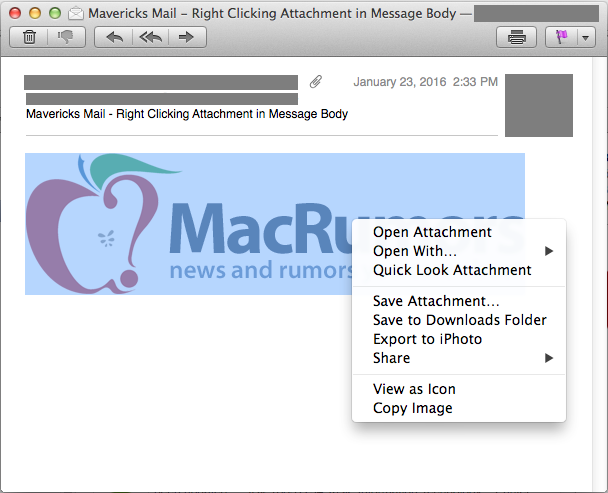Image resolution: width=608 pixels, height=493 pixels.
Task: Choose Save Attachment… in context menu
Action: pos(459,301)
